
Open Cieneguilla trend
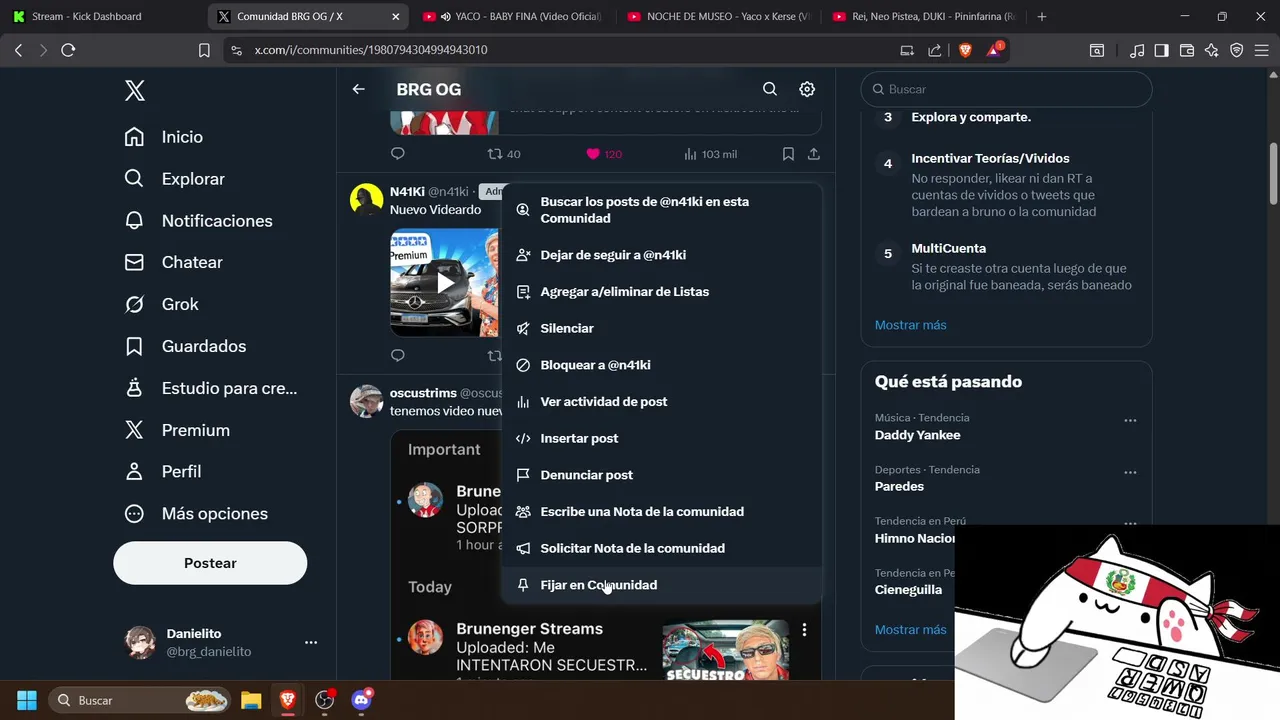pos(908,590)
